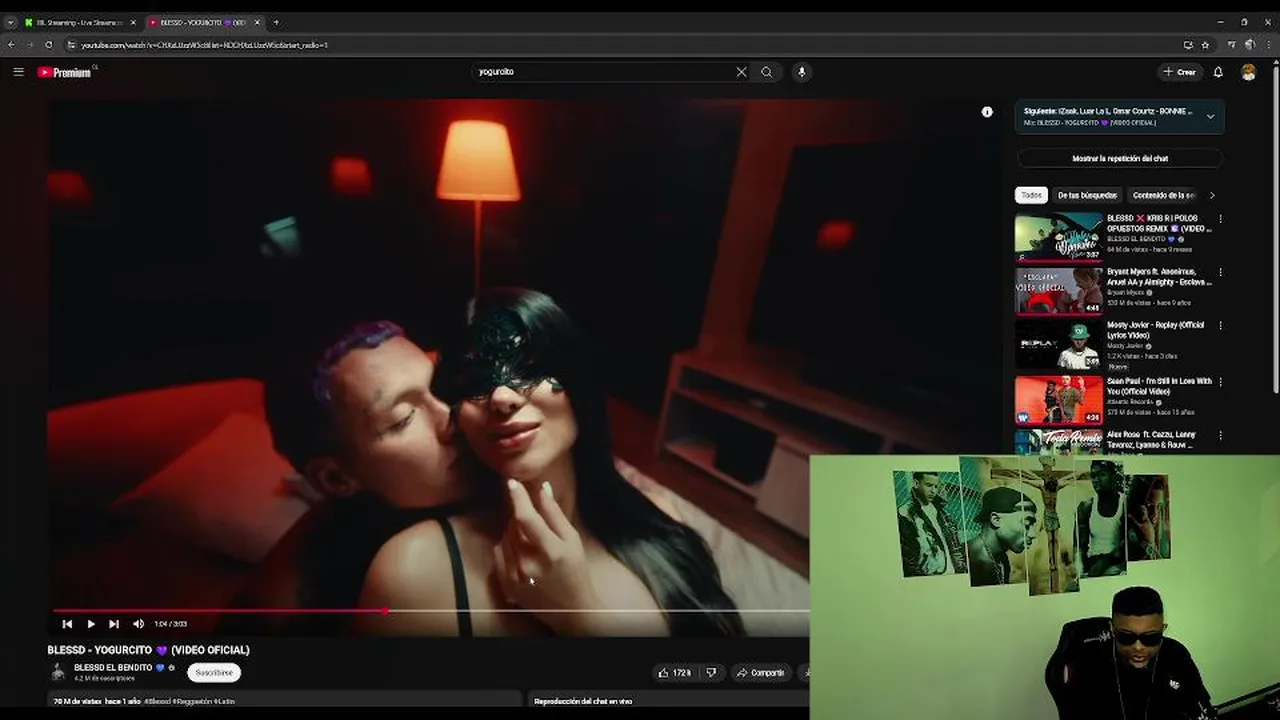1280x720 pixels.
Task: Open the YouTube hamburger guide menu
Action: point(18,72)
